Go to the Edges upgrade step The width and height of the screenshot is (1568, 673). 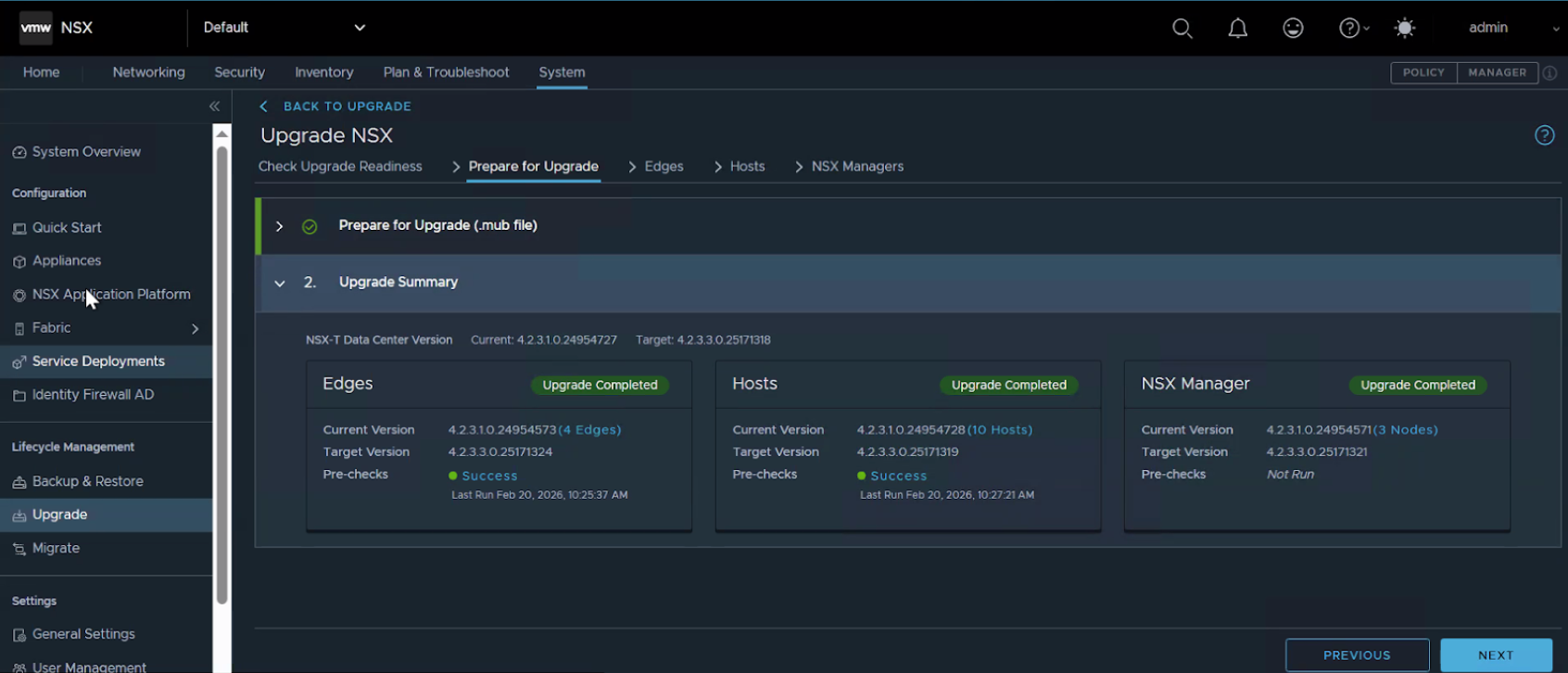click(664, 167)
